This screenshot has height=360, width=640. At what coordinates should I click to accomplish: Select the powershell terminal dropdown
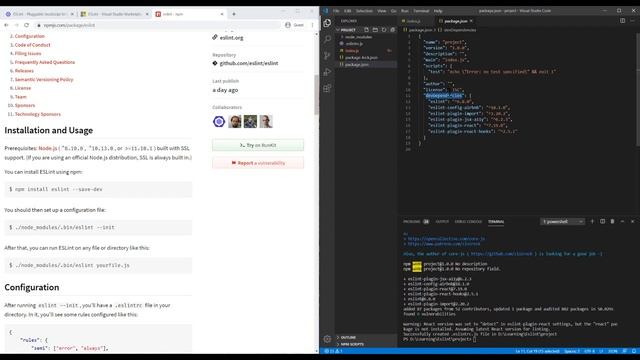pyautogui.click(x=562, y=221)
